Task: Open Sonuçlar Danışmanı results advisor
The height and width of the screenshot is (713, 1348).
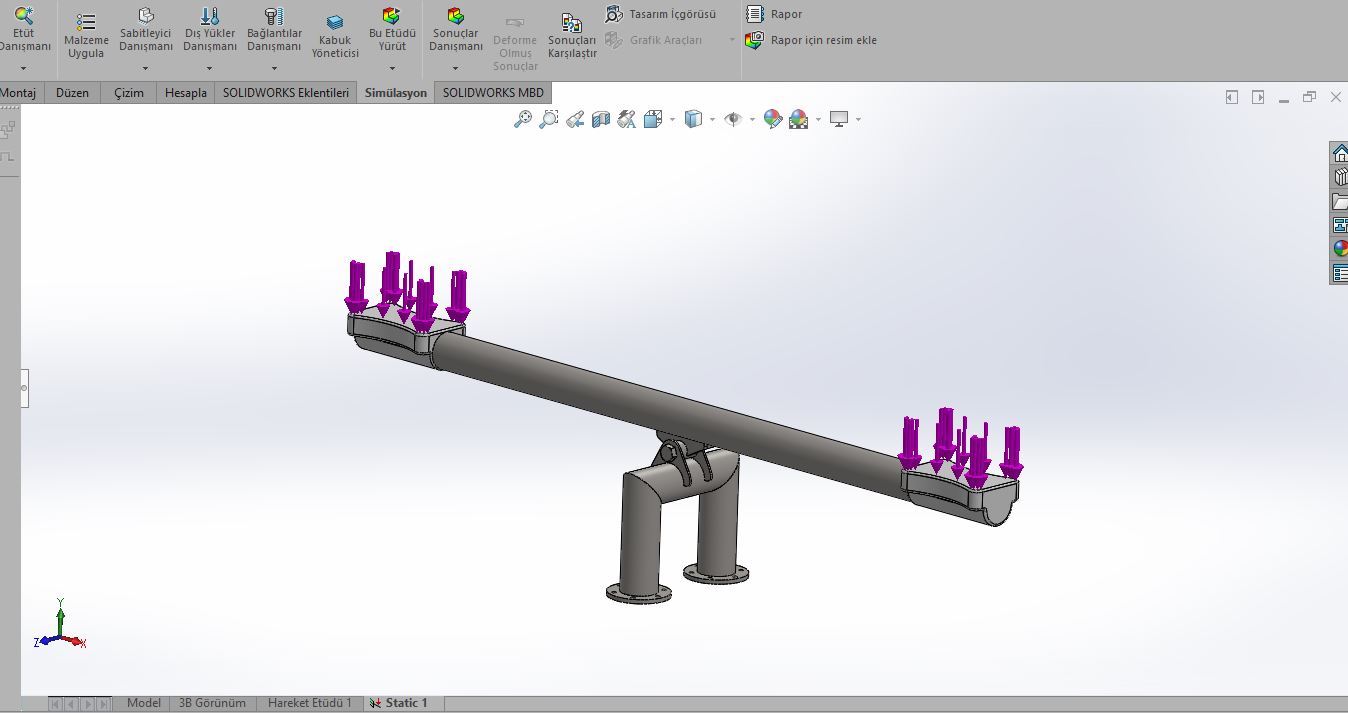Action: pos(456,30)
